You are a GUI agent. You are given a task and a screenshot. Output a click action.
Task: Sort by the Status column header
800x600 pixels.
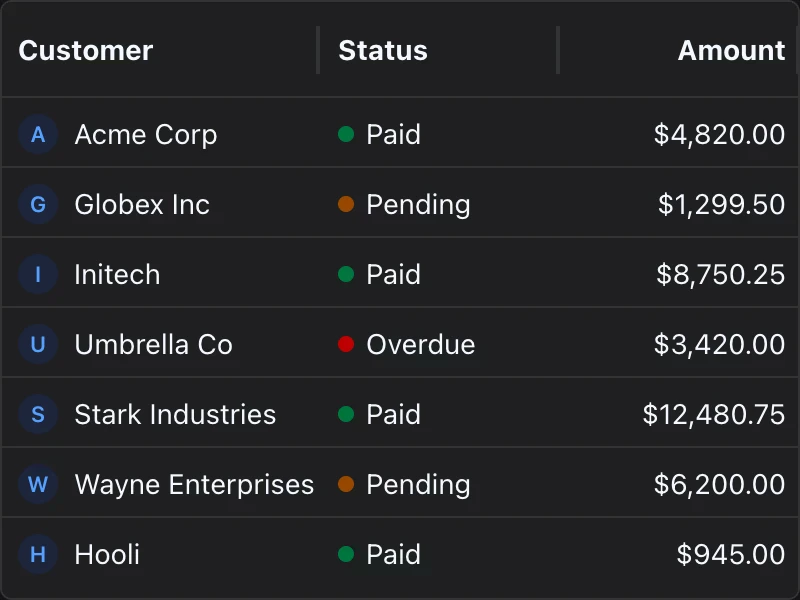[x=383, y=51]
